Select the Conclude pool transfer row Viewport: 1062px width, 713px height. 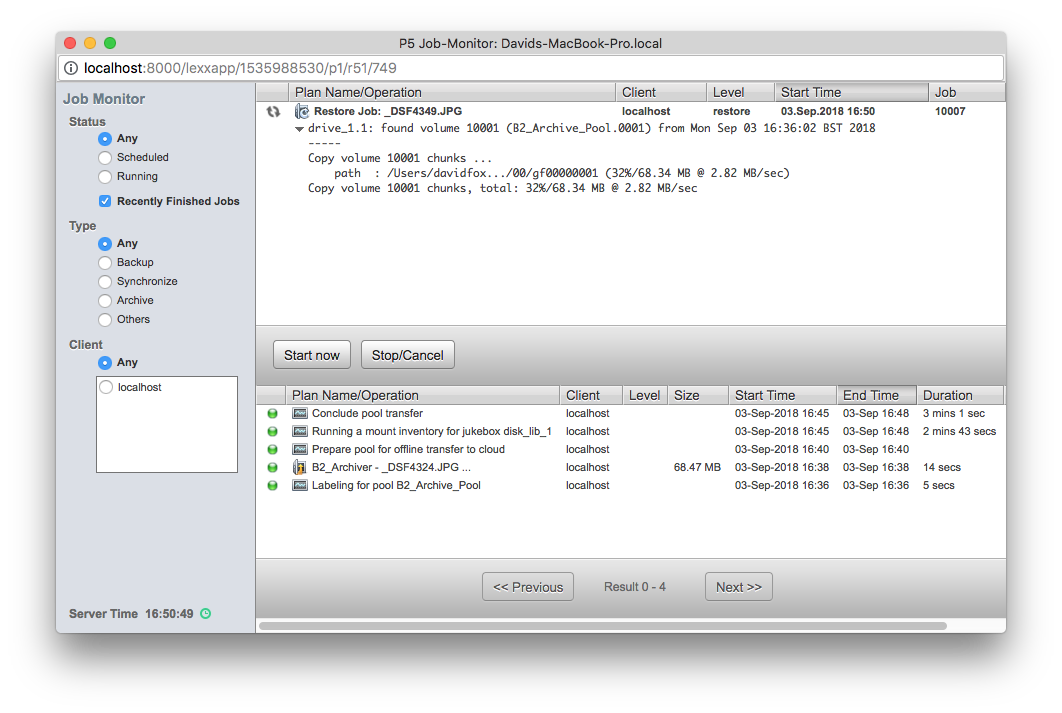[x=631, y=413]
